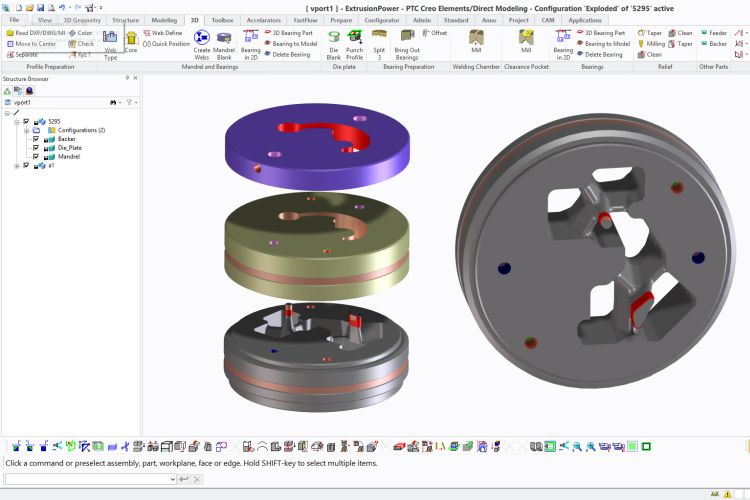Click the Color option in Profile Preparation
750x500 pixels.
click(80, 33)
